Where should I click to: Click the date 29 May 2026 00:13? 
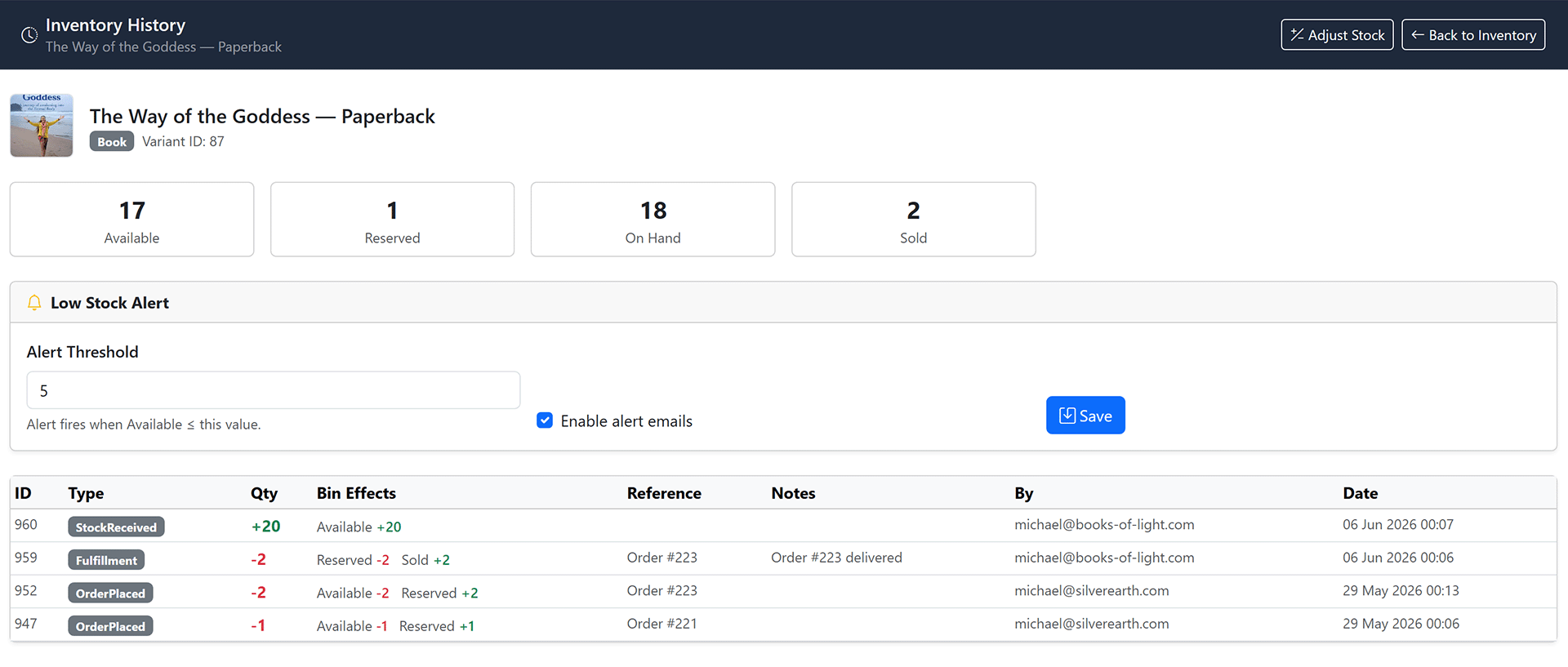click(1401, 590)
